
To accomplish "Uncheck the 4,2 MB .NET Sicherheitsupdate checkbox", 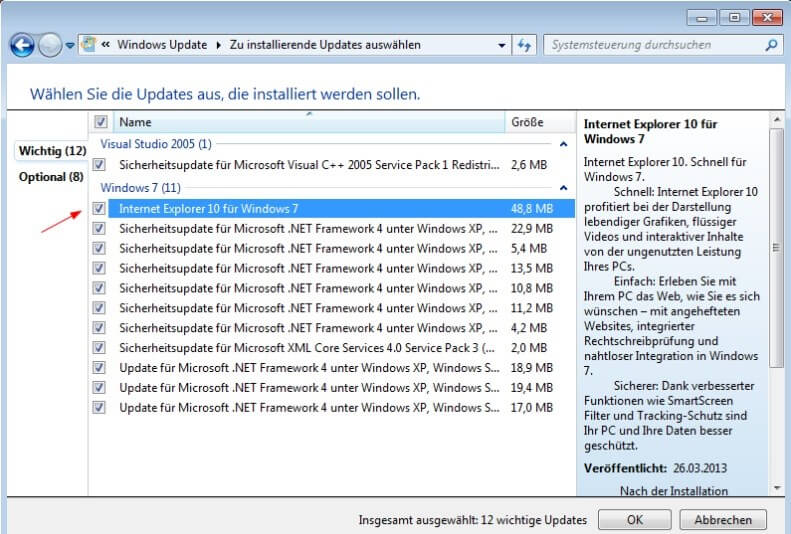I will (99, 328).
